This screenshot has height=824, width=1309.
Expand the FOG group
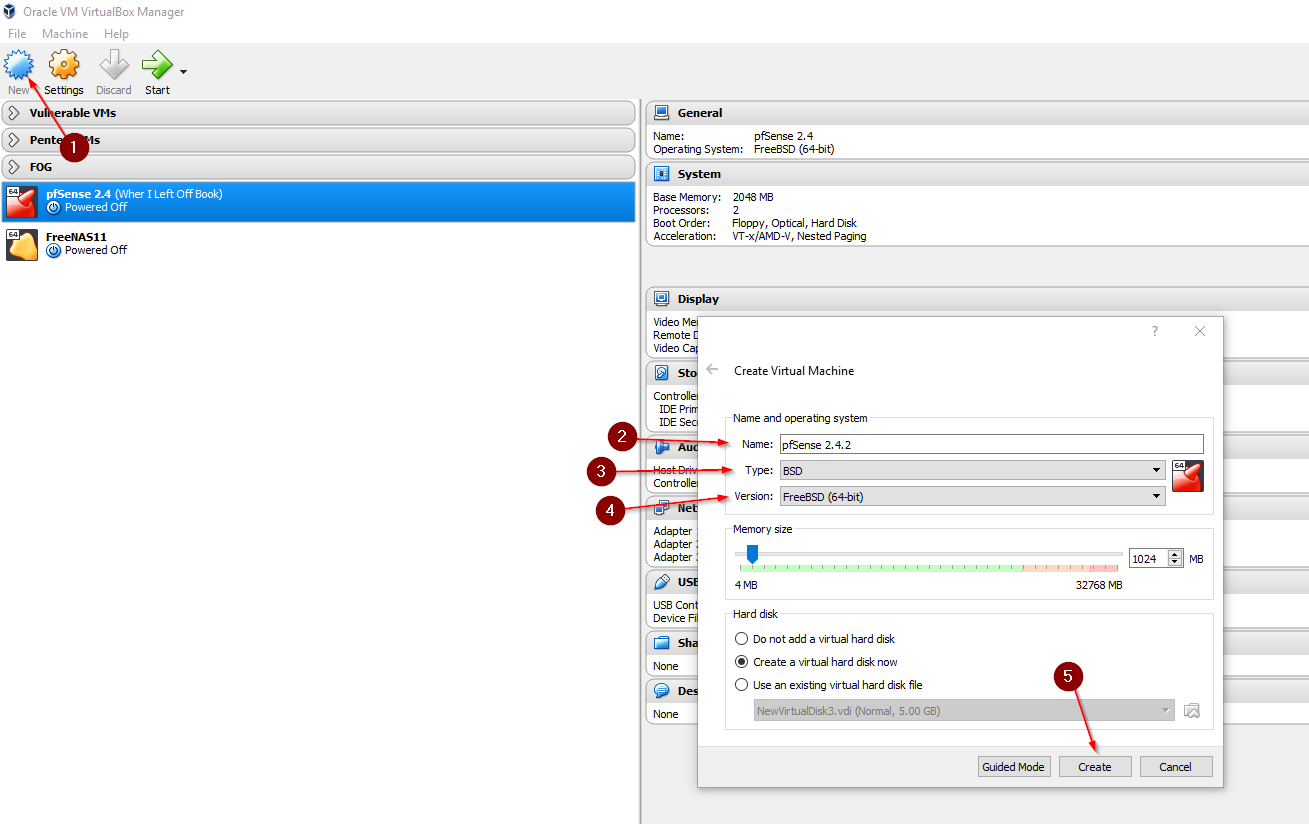(318, 167)
